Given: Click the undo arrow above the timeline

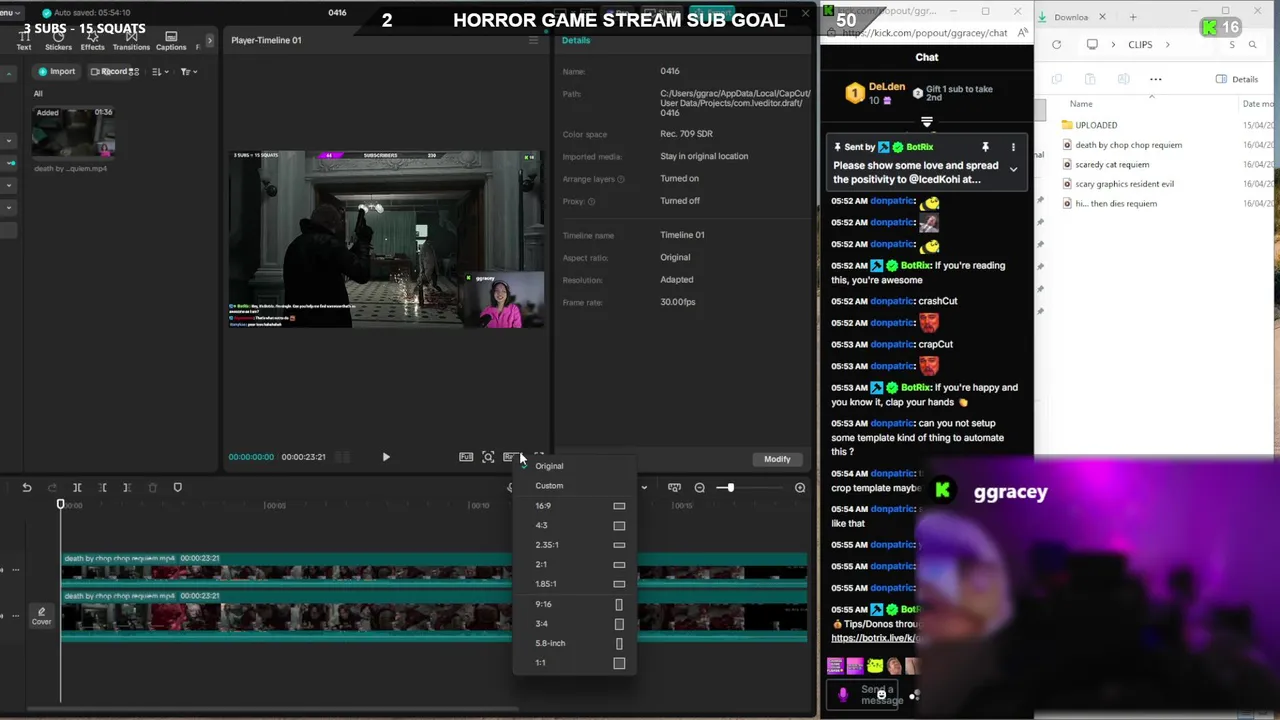Looking at the screenshot, I should point(27,487).
